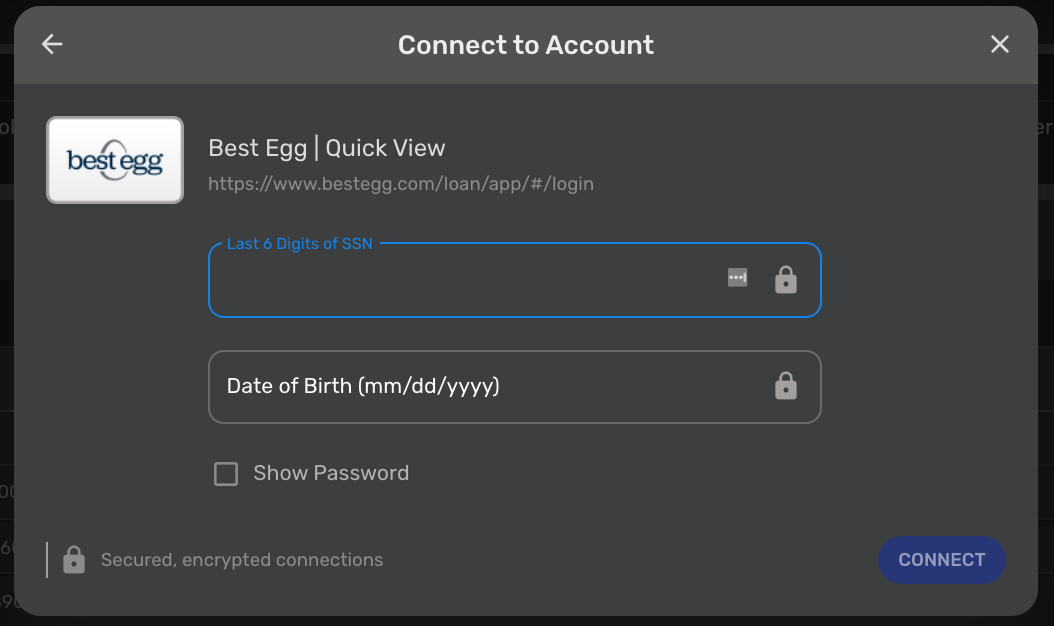Viewport: 1054px width, 626px height.
Task: Click the Date of Birth (mm/dd/yyyy) placeholder text
Action: click(363, 386)
